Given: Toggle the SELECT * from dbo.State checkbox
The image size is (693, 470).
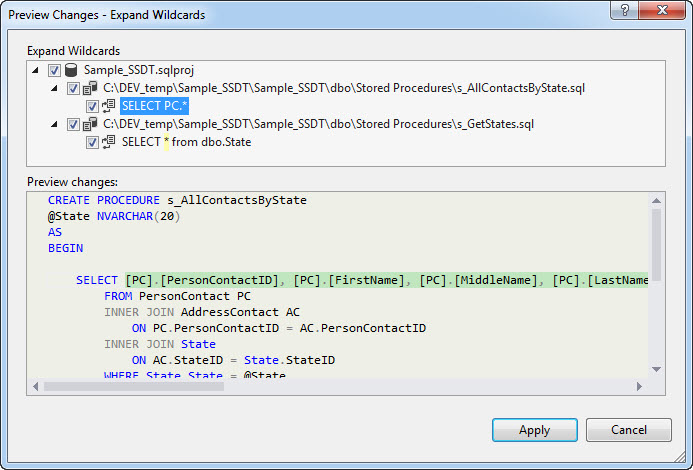Looking at the screenshot, I should click(92, 143).
